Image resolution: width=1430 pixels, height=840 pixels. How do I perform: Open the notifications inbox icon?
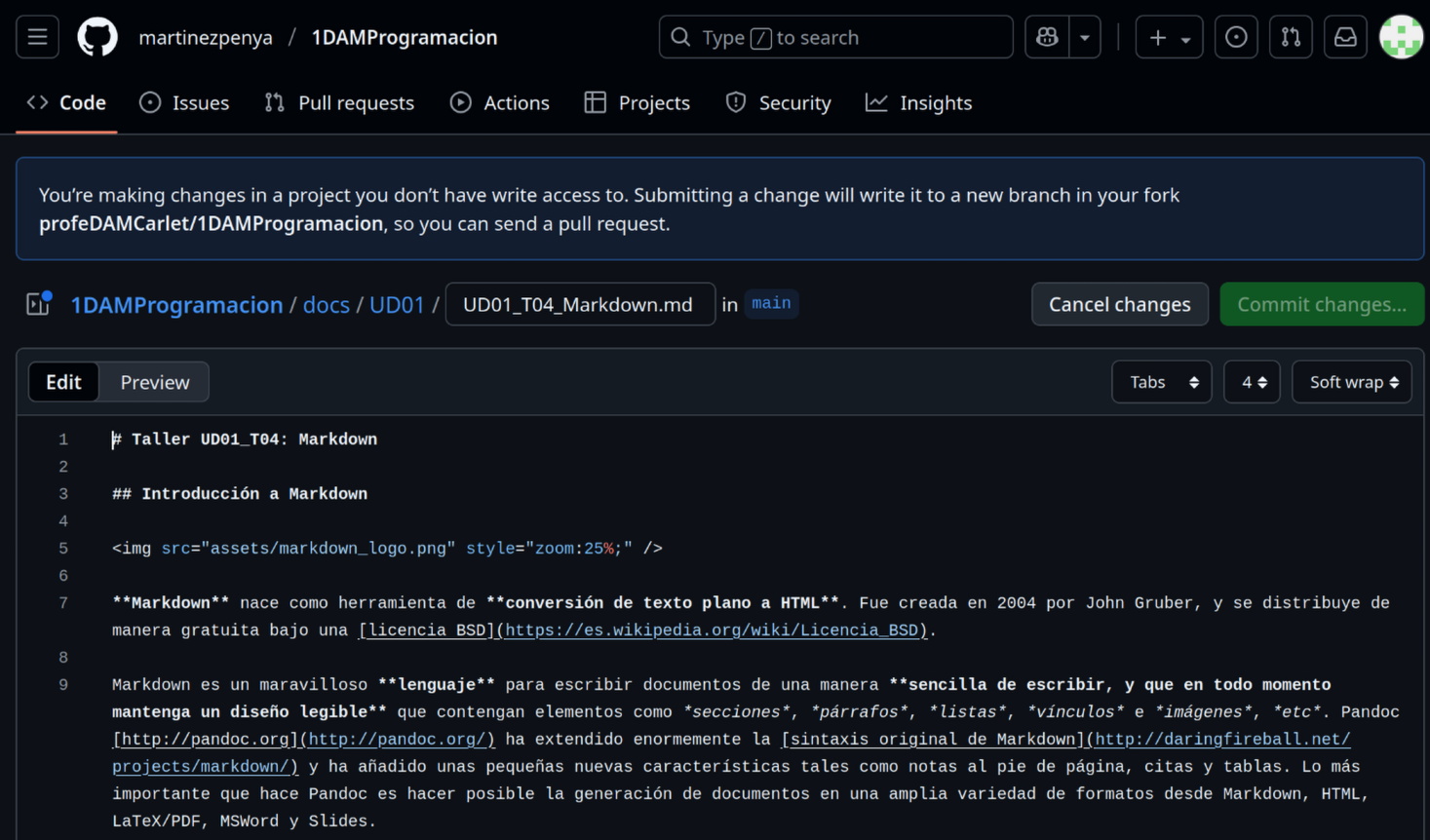pos(1344,37)
